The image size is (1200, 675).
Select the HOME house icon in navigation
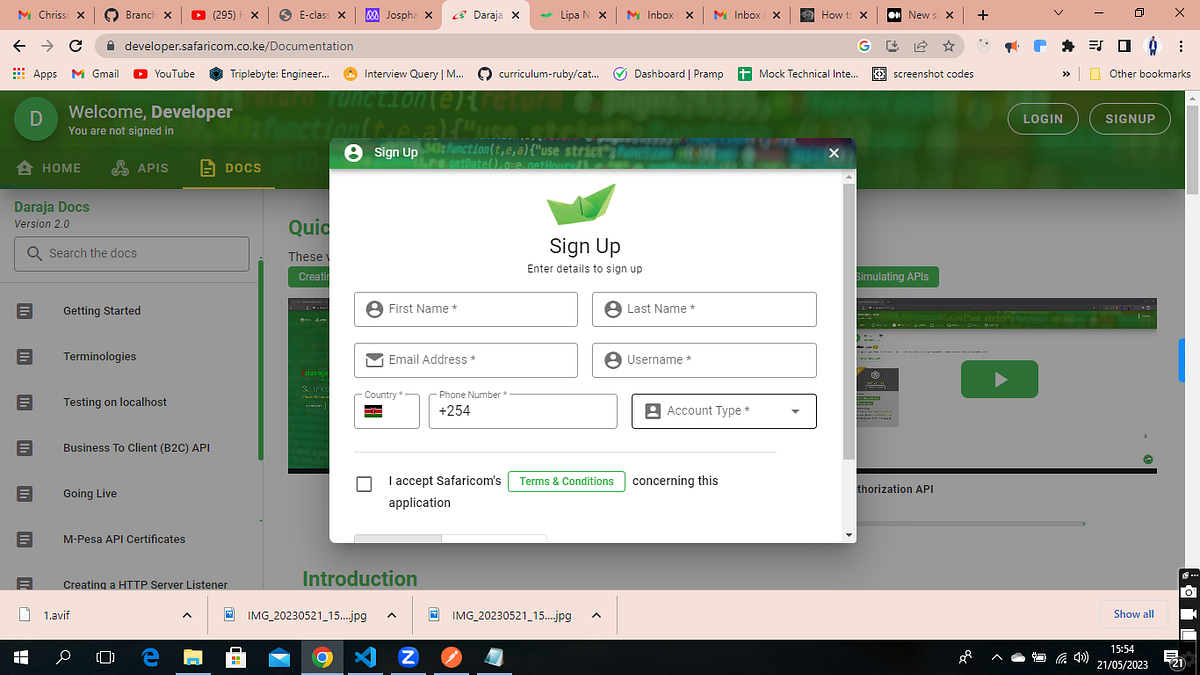[x=24, y=168]
